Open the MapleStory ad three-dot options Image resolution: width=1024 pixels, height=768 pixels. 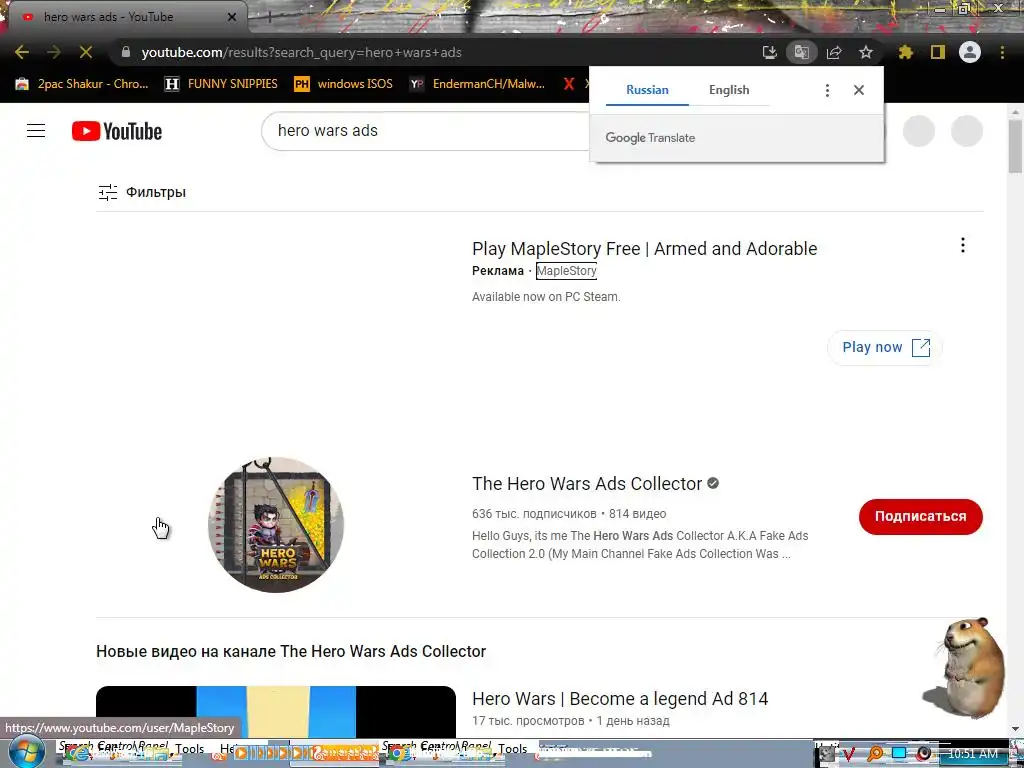[963, 245]
